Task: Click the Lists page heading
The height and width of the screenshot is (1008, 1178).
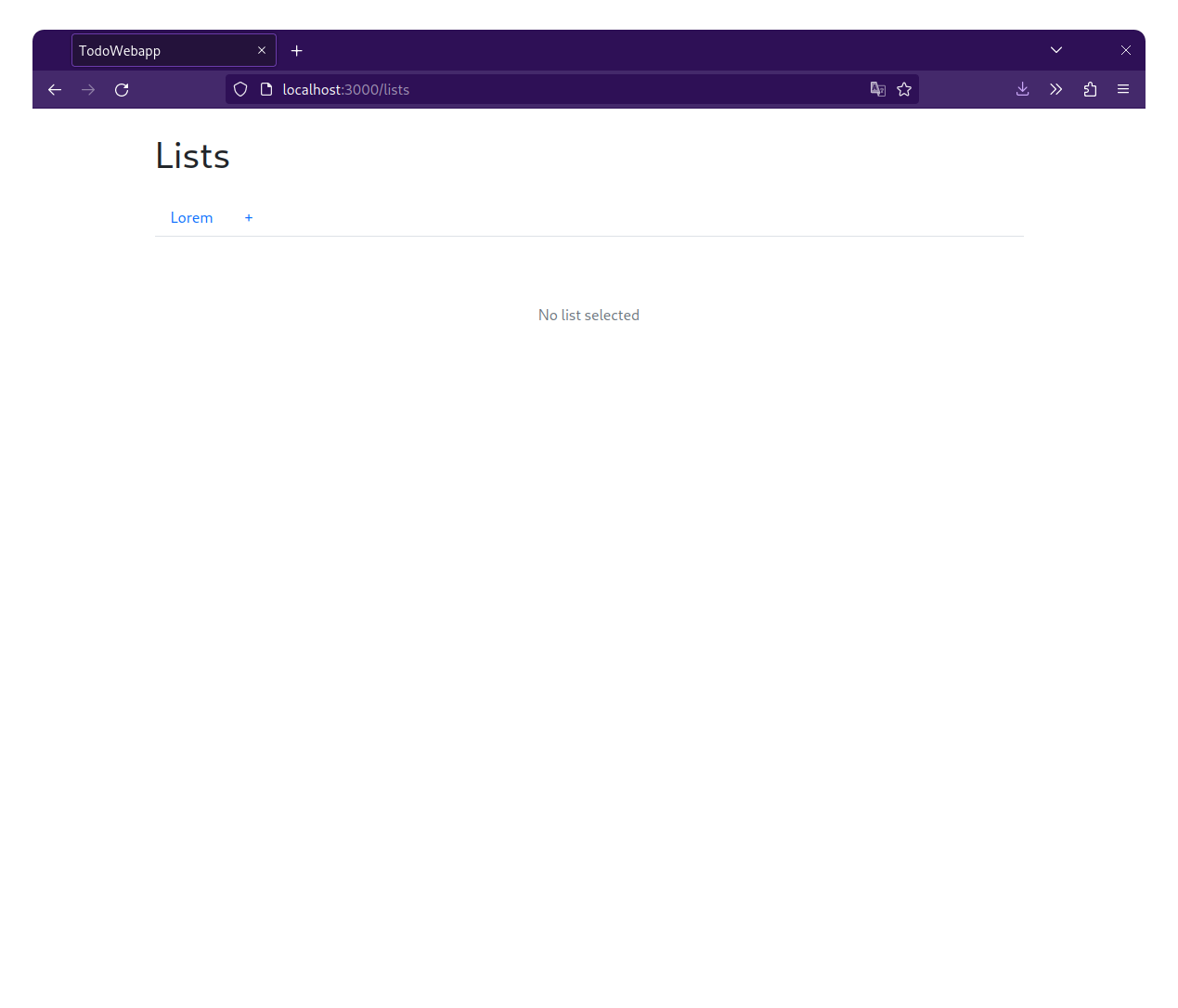Action: pyautogui.click(x=192, y=156)
